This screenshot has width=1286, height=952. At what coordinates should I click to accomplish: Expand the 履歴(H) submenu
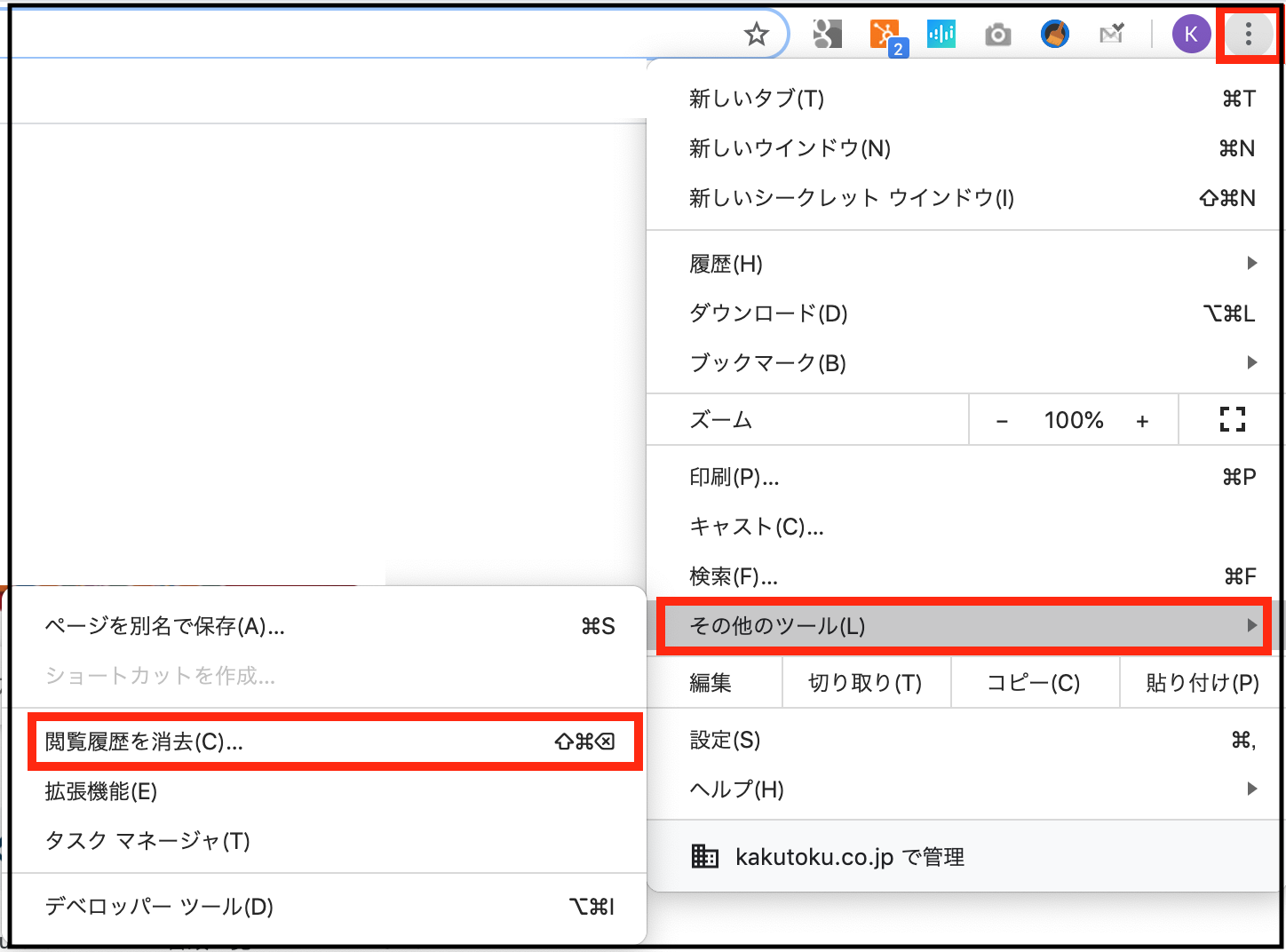pos(965,264)
